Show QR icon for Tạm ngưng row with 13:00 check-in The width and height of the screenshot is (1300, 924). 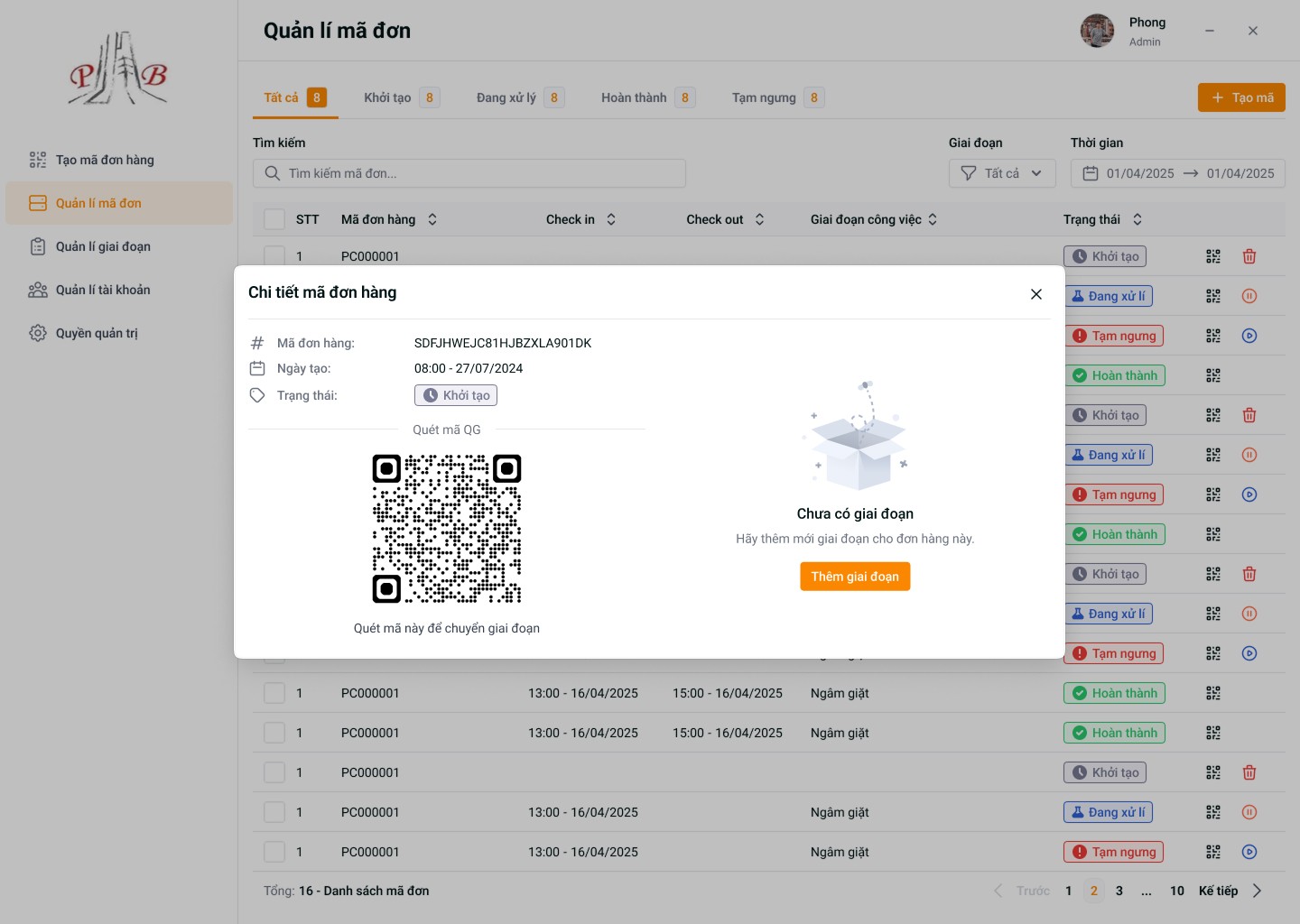[x=1213, y=852]
